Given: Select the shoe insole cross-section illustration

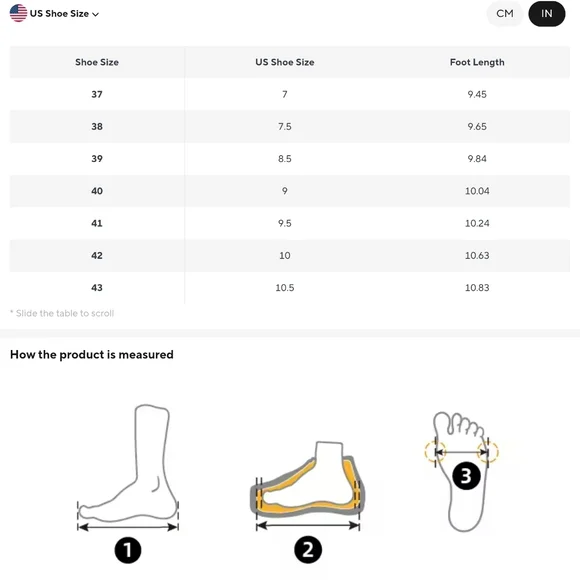Looking at the screenshot, I should click(308, 485).
